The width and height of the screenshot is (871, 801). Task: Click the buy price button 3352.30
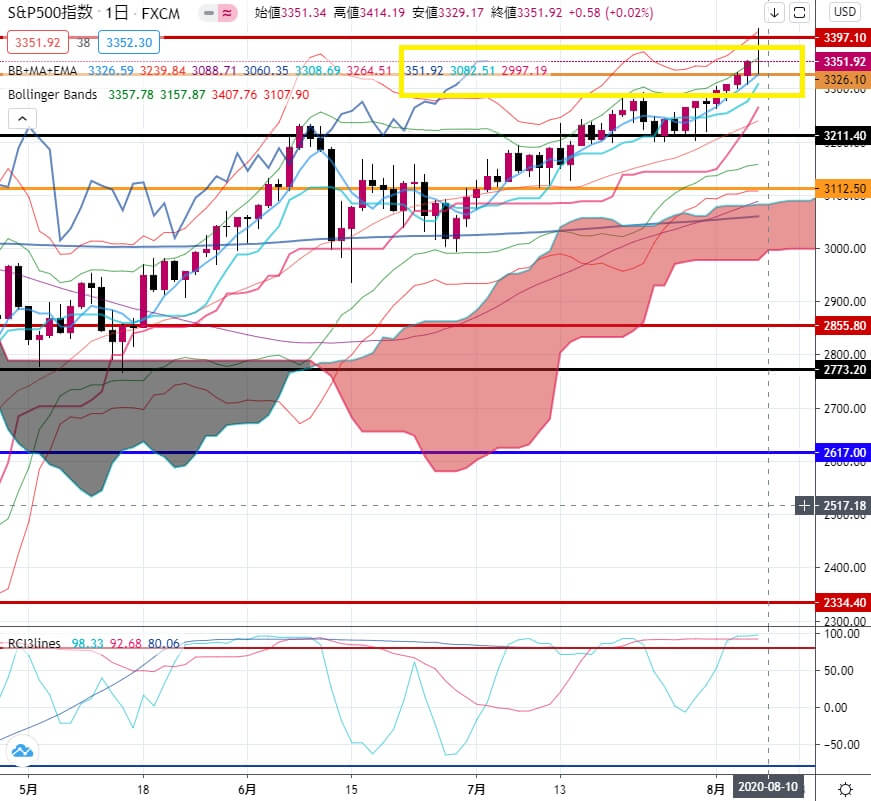pyautogui.click(x=129, y=42)
